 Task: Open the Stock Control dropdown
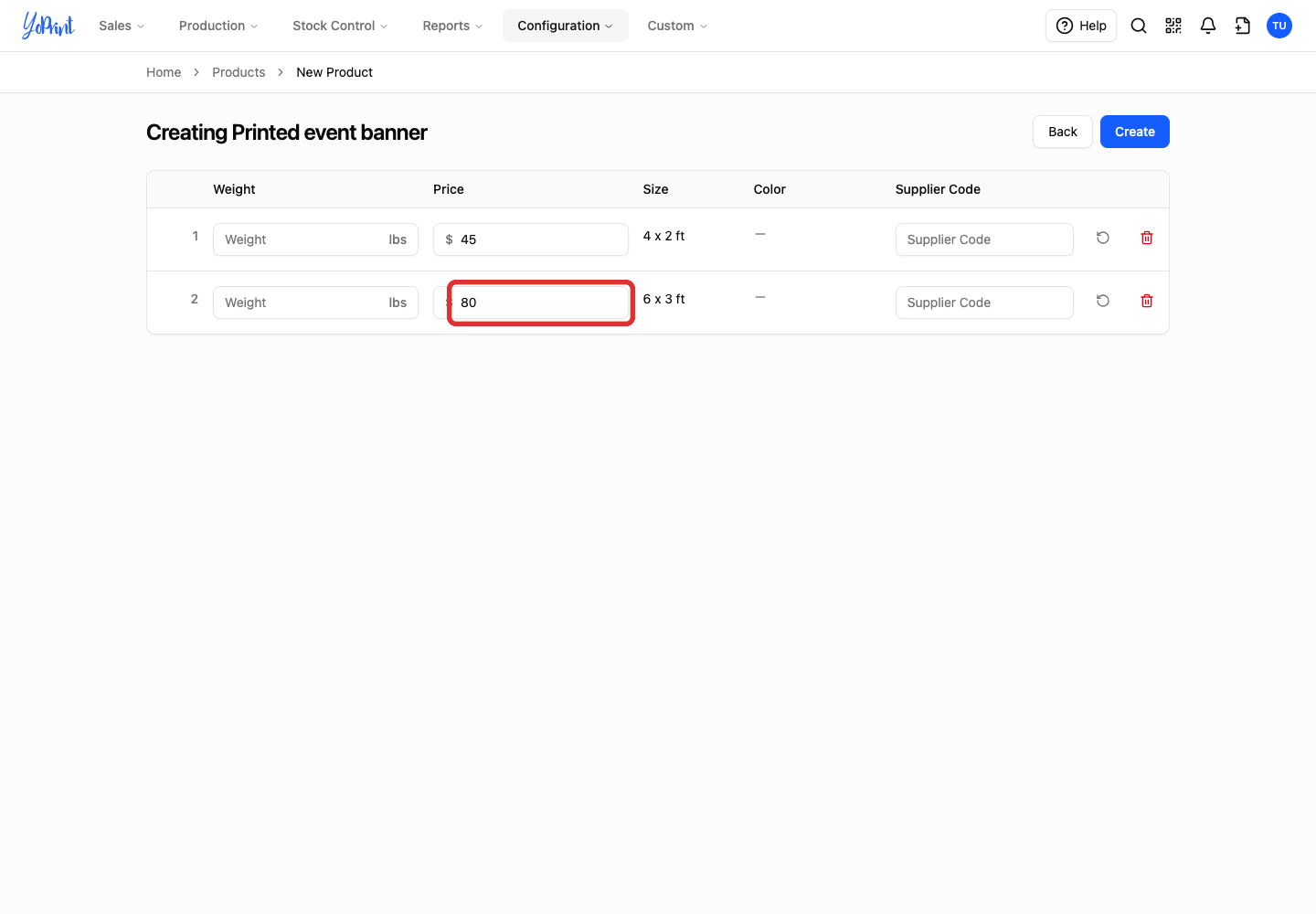click(340, 26)
